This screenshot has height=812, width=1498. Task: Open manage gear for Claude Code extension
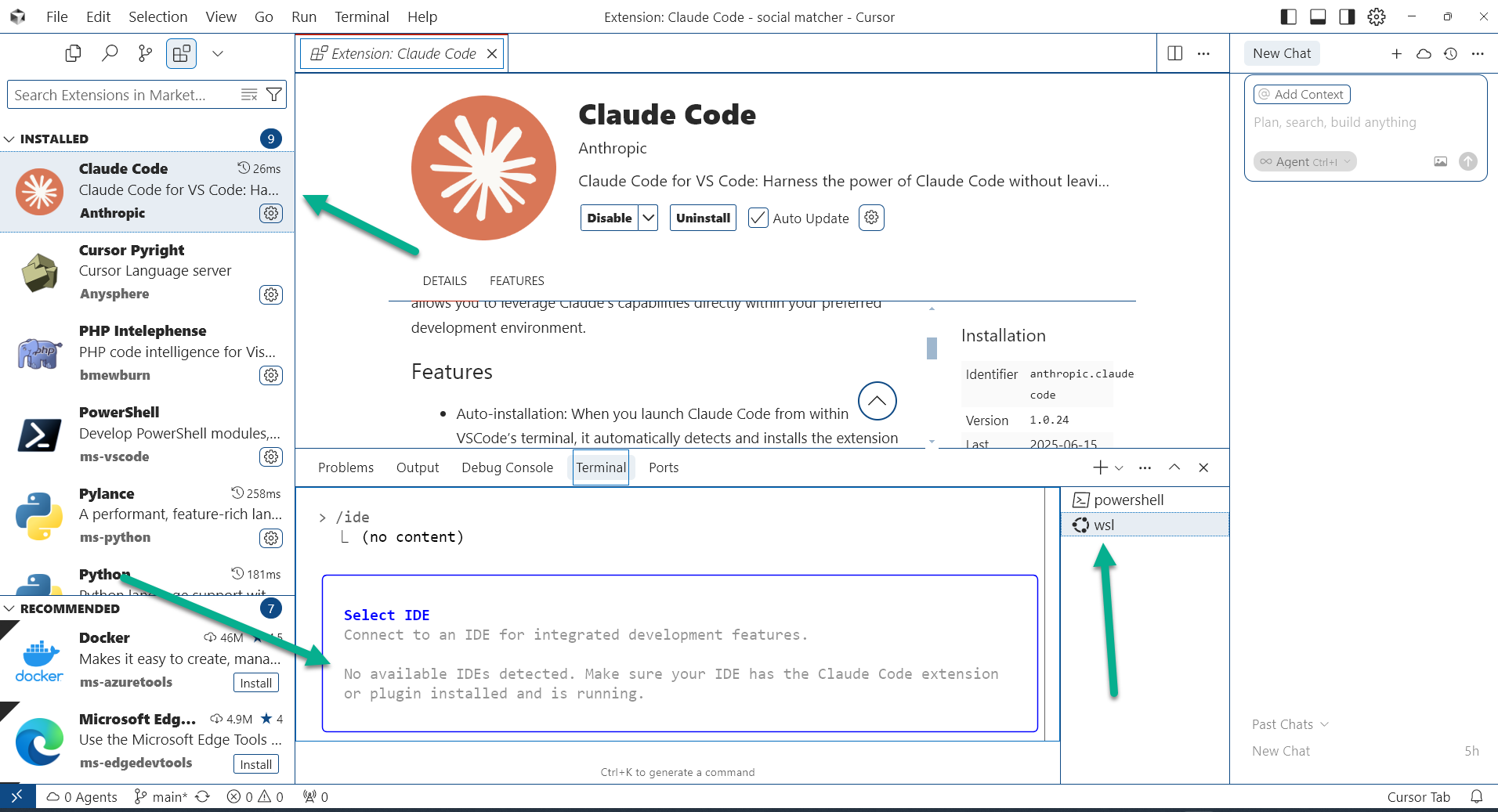[x=271, y=213]
